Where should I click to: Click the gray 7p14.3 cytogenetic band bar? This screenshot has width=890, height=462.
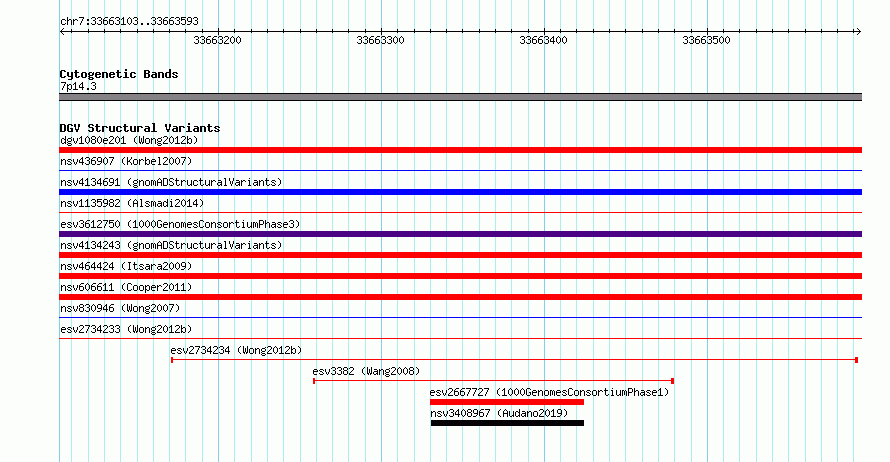pos(460,97)
